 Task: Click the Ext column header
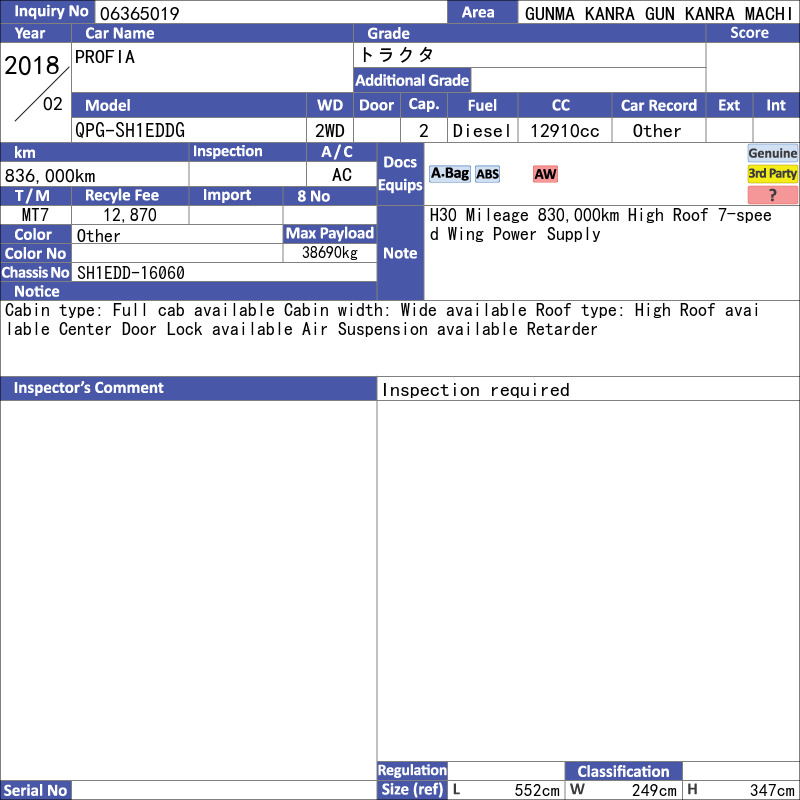click(x=729, y=105)
